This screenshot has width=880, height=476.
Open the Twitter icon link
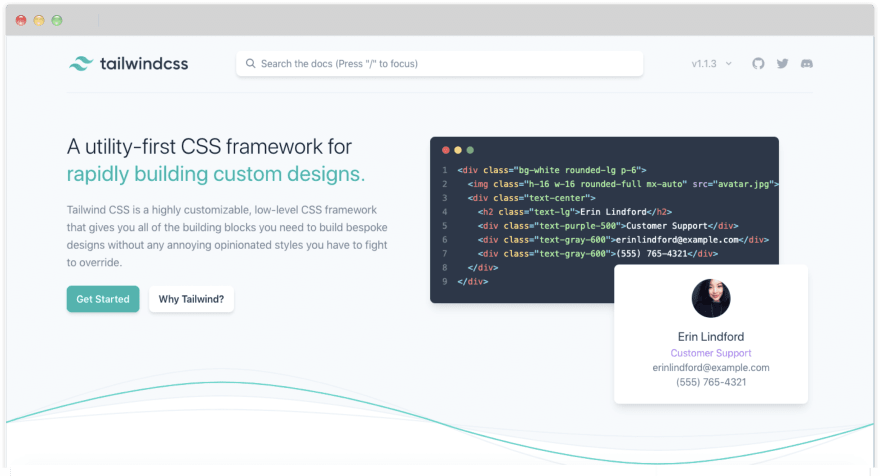[x=782, y=63]
